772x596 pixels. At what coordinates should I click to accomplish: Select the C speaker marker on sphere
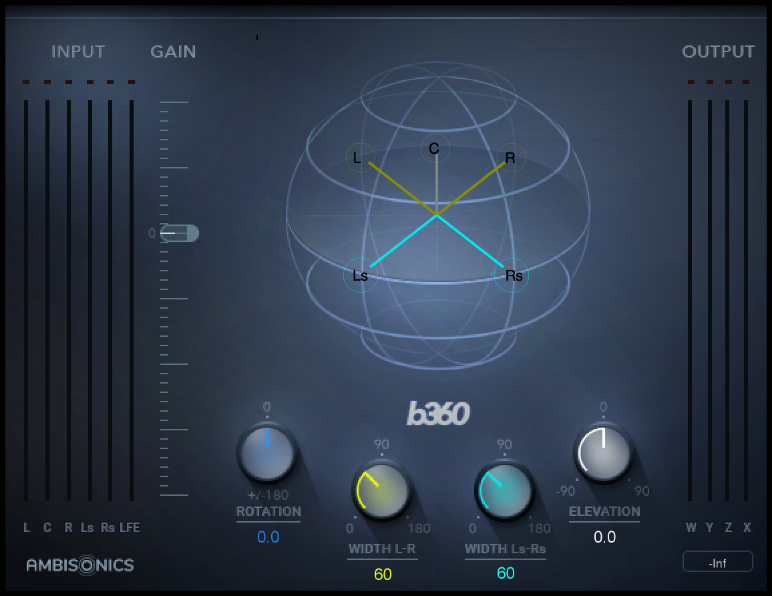point(435,148)
